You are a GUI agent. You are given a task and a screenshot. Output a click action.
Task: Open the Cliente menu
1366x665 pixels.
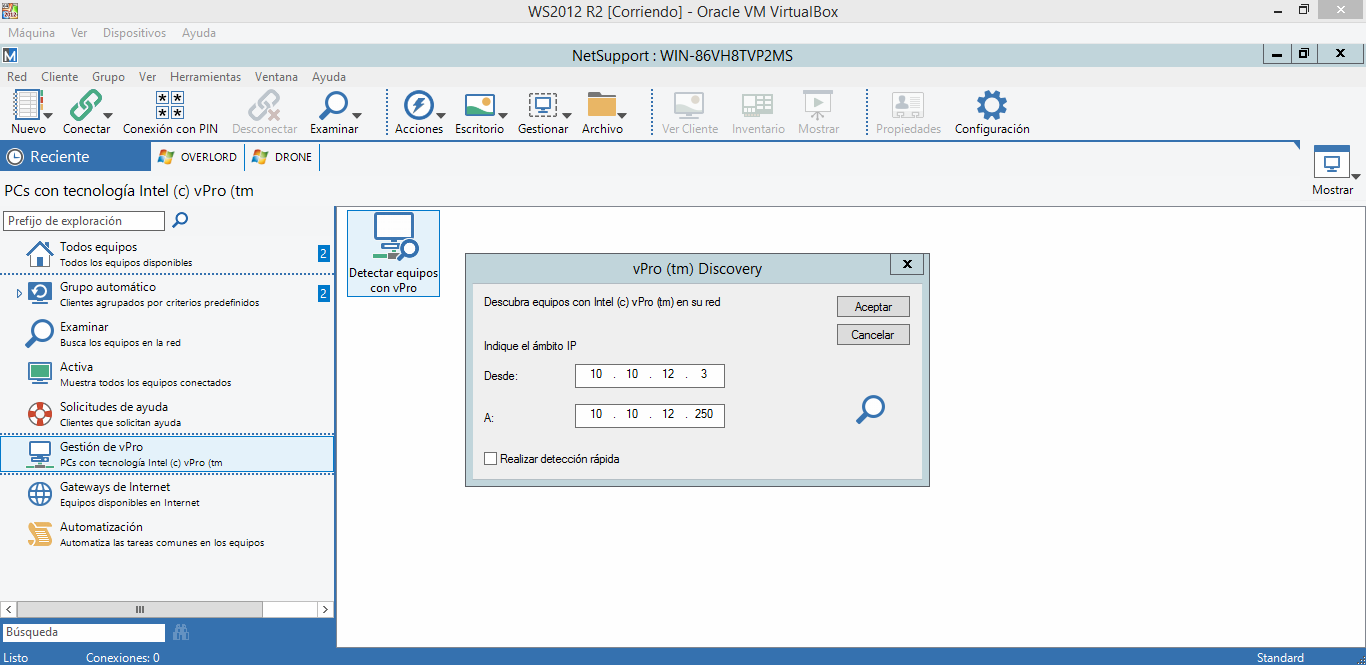click(x=59, y=76)
